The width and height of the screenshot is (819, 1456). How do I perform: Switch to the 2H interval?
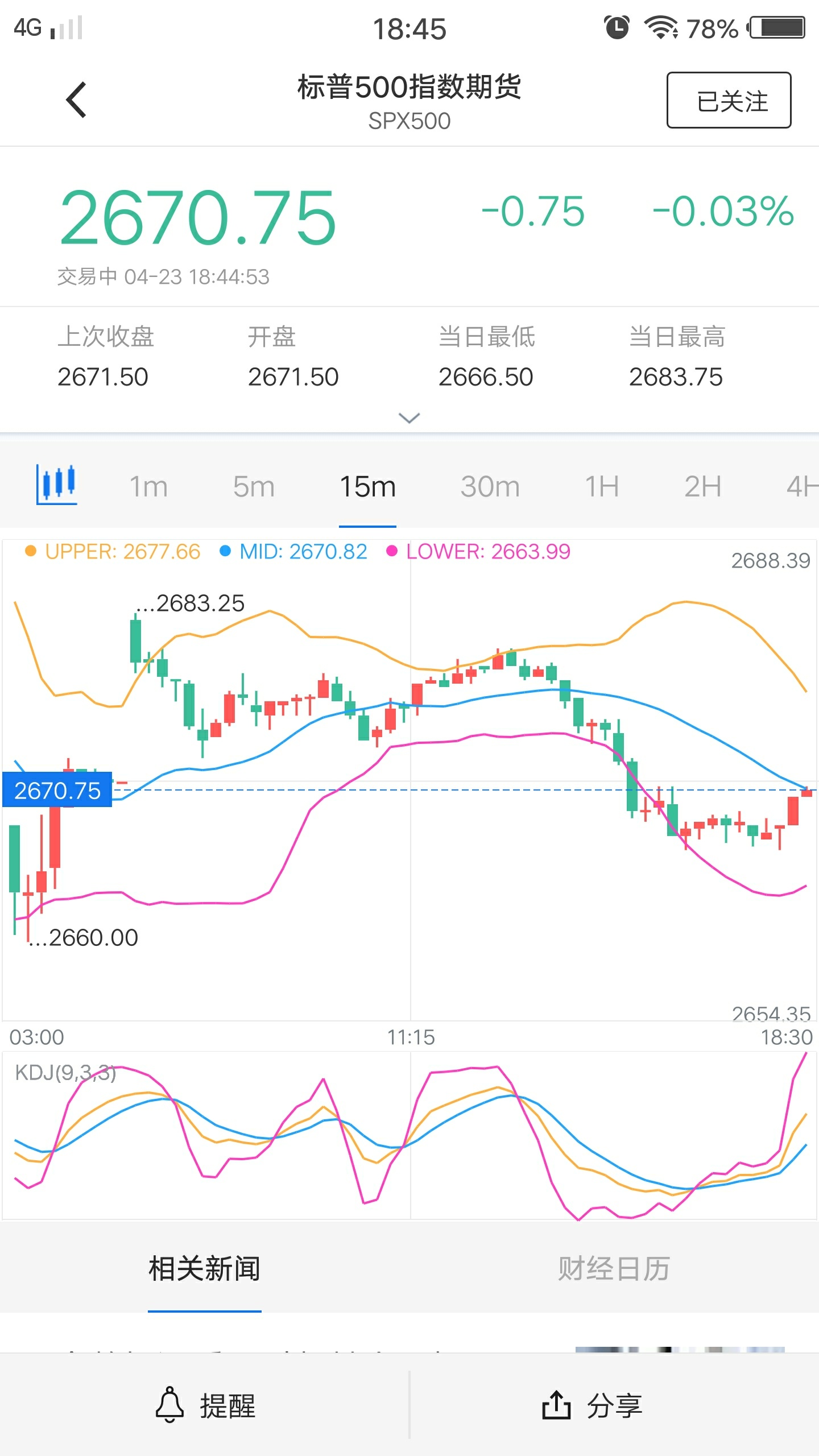[702, 487]
